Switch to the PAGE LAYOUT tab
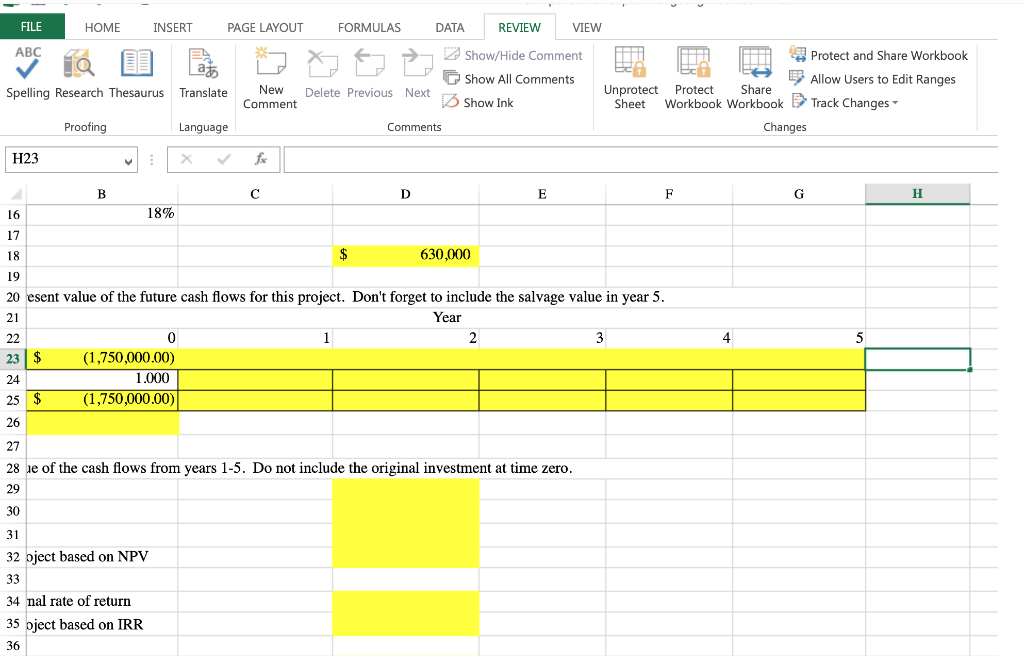The width and height of the screenshot is (1024, 664). tap(265, 27)
